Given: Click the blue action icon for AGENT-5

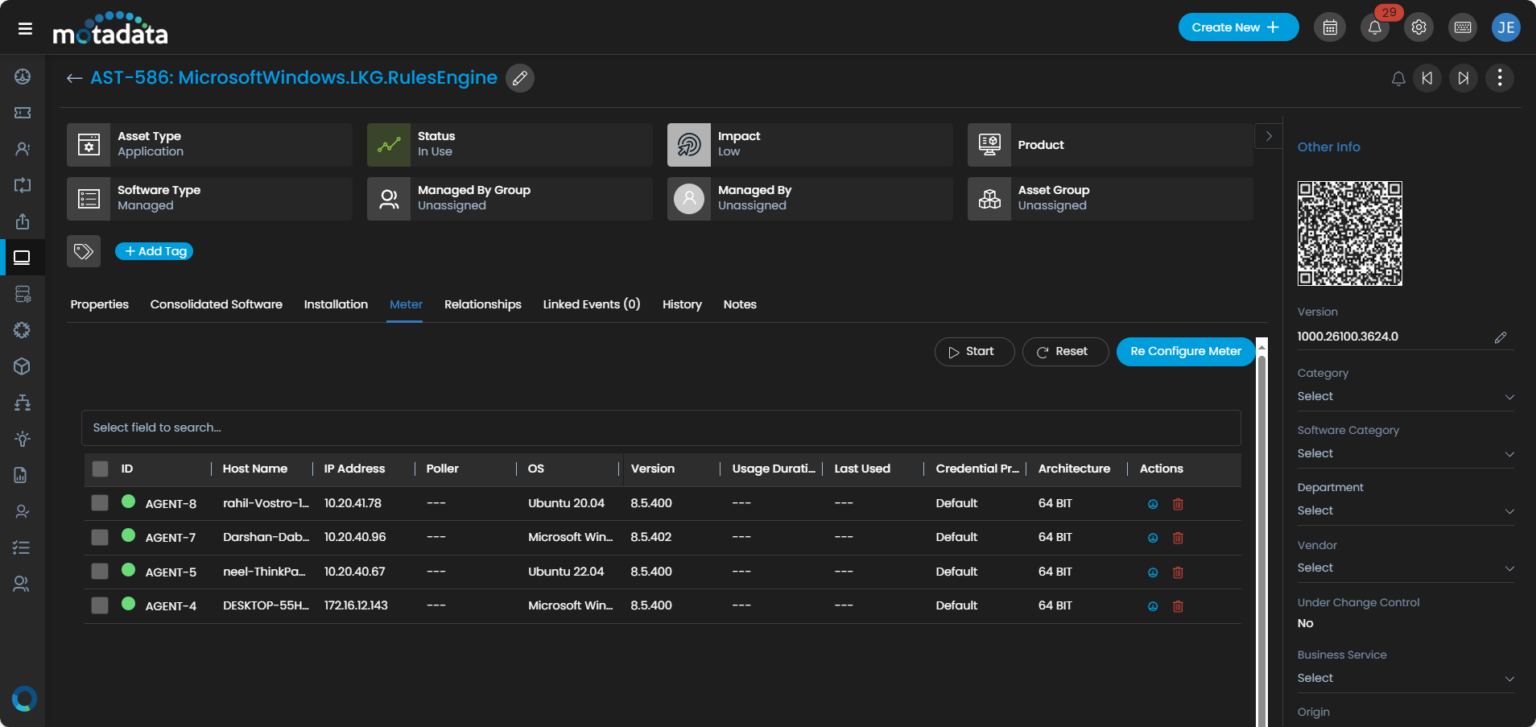Looking at the screenshot, I should (1153, 572).
